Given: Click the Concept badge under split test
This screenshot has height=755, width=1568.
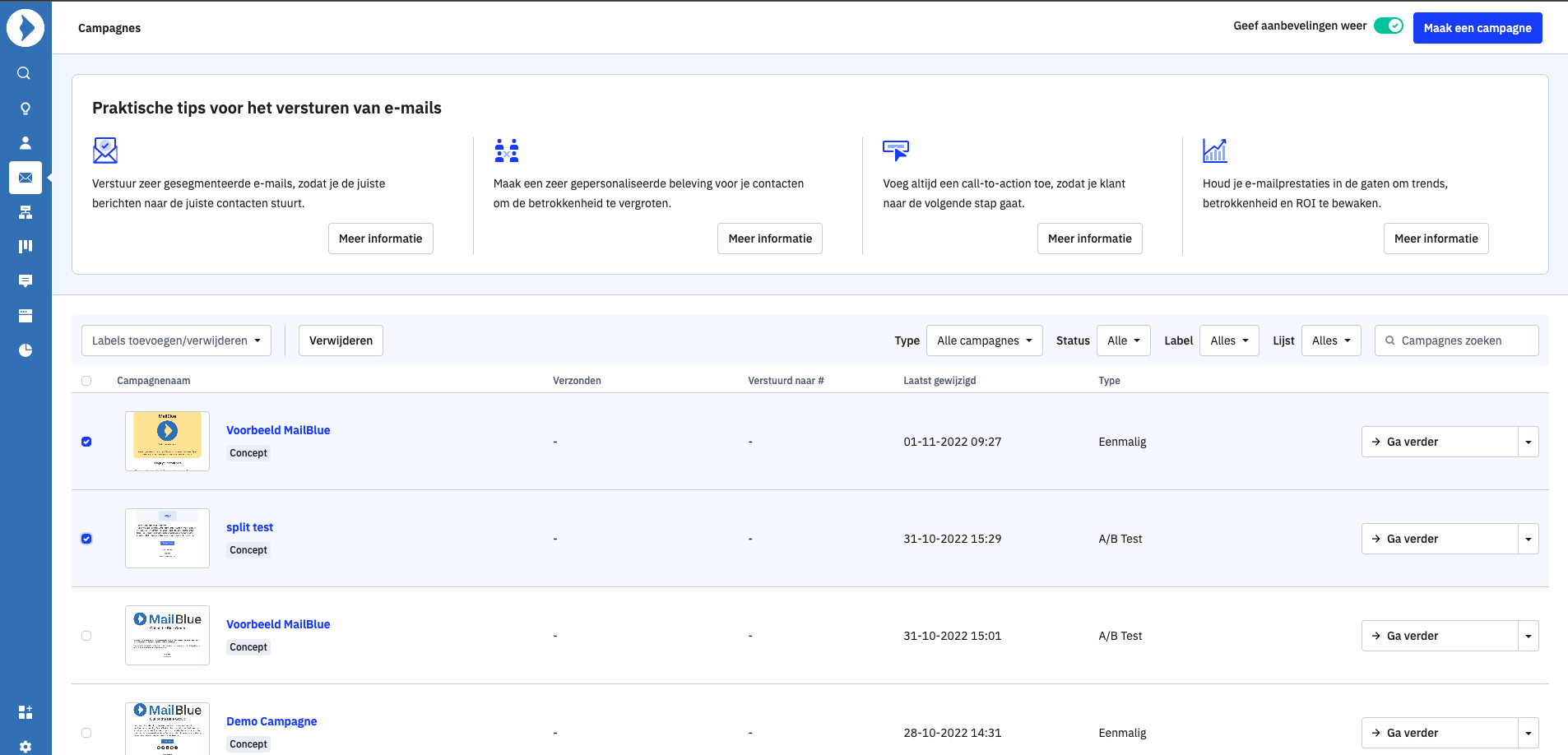Looking at the screenshot, I should (248, 550).
